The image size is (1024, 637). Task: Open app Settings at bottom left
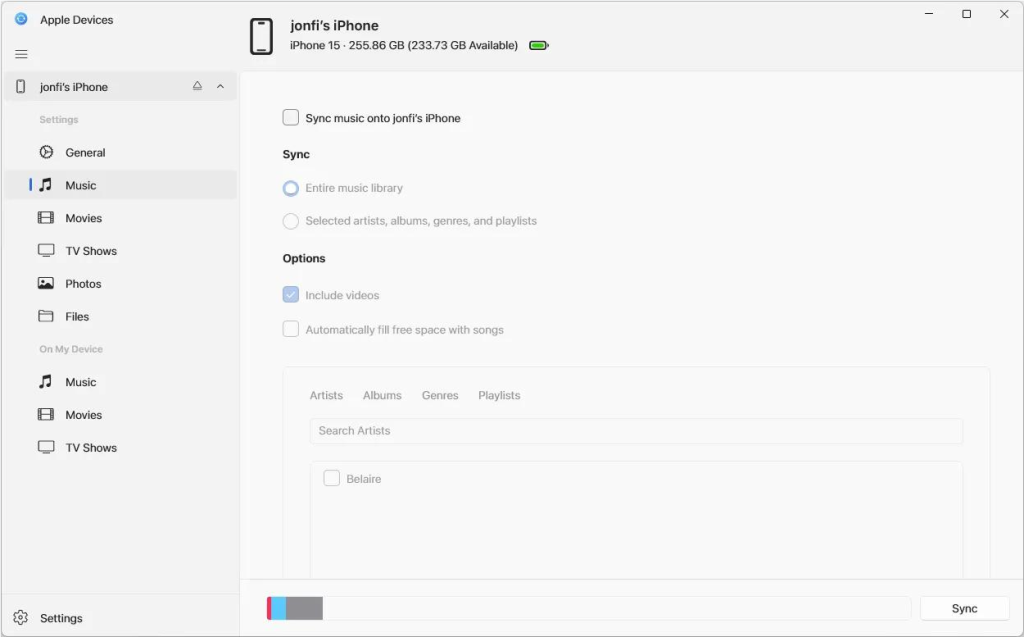pyautogui.click(x=121, y=618)
